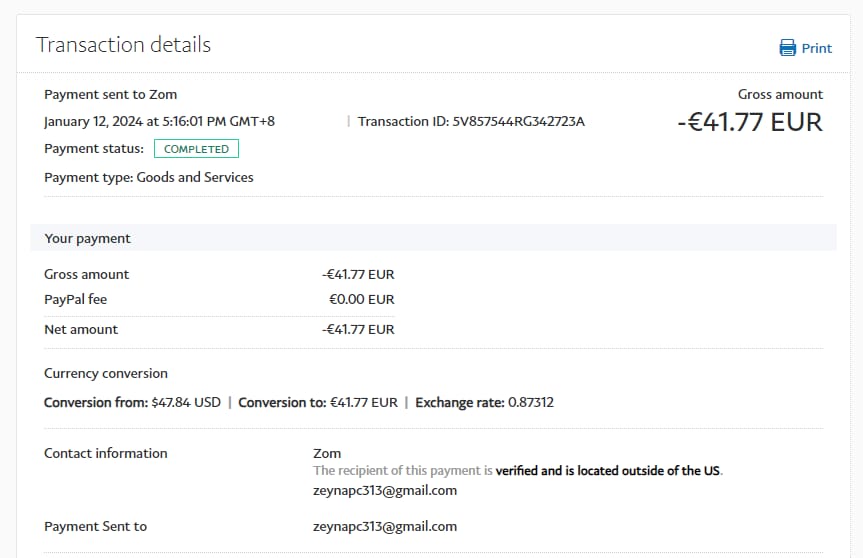The image size is (863, 558).
Task: Click 'Gross amount' row label in Your payment
Action: (86, 274)
